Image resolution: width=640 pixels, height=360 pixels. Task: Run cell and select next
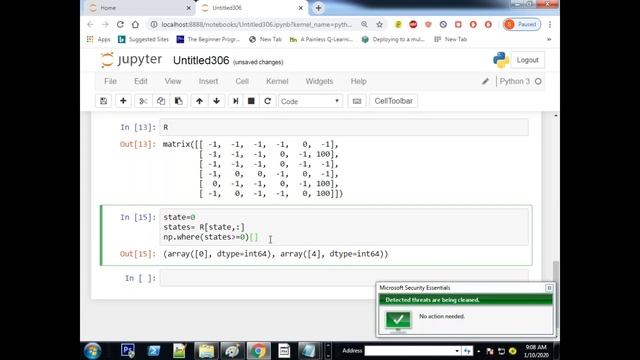(x=236, y=101)
